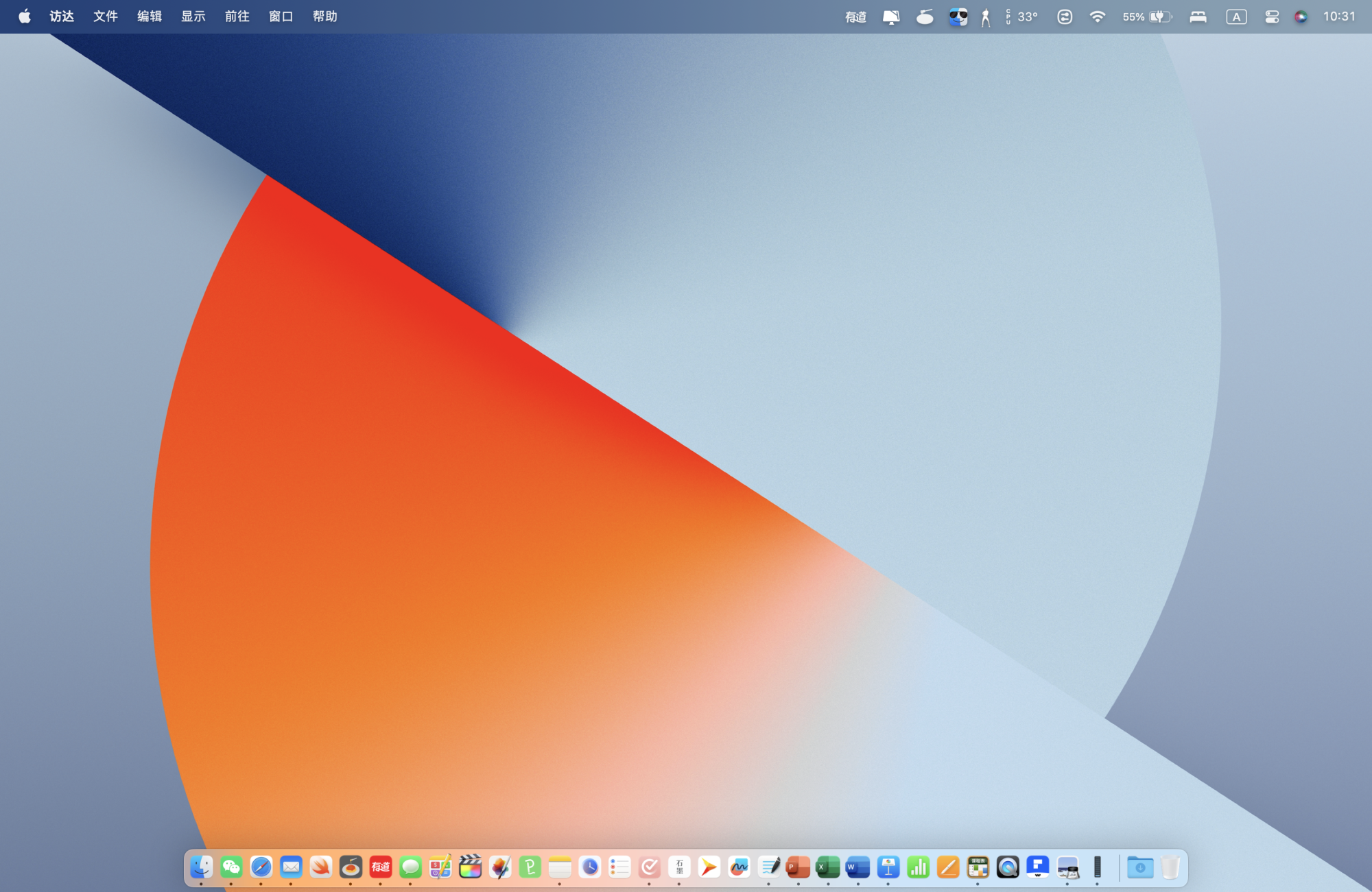Image resolution: width=1372 pixels, height=892 pixels.
Task: Open the 55% battery status menu
Action: coord(1147,17)
